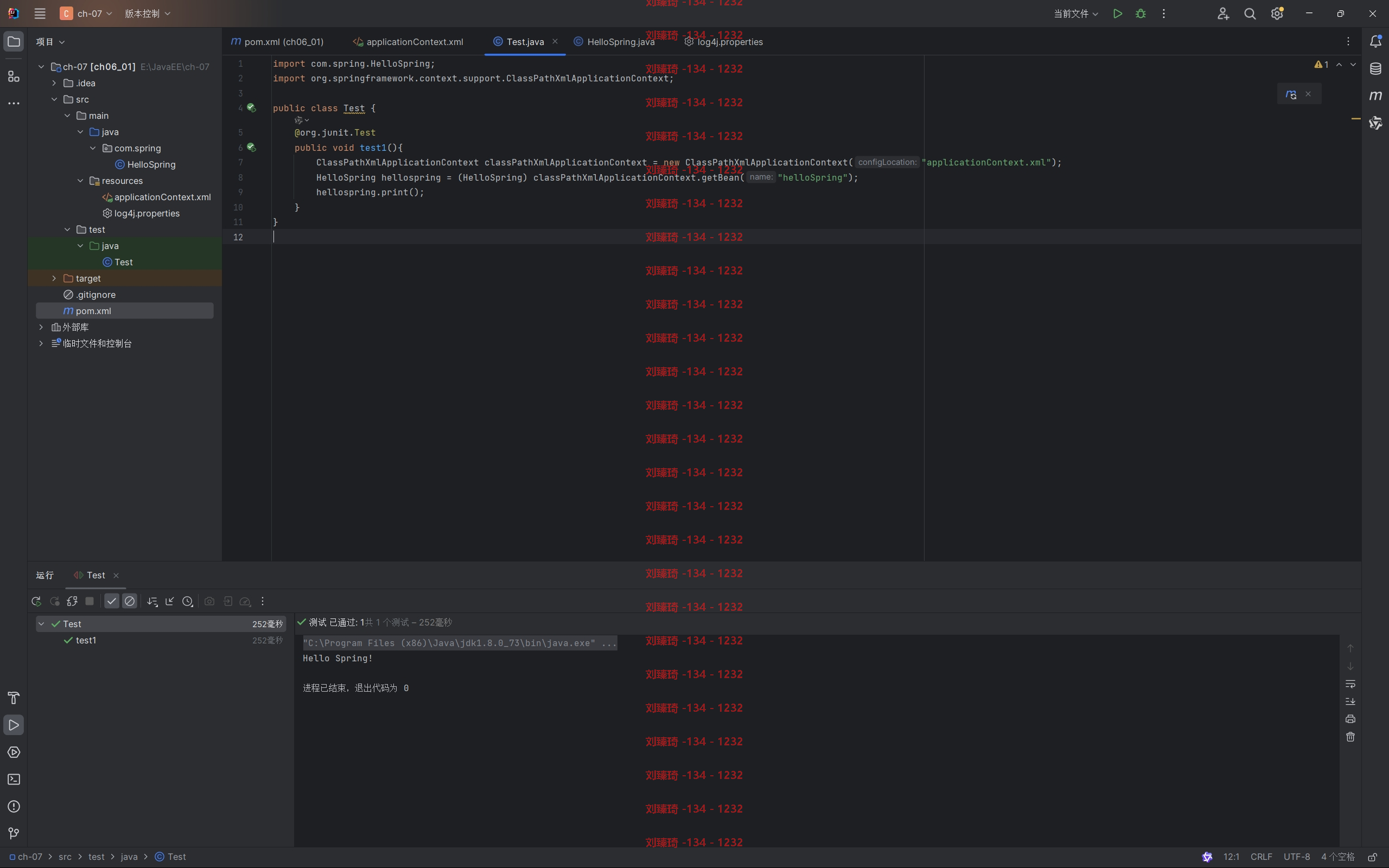
Task: Clear all console output trash icon
Action: (x=1350, y=737)
